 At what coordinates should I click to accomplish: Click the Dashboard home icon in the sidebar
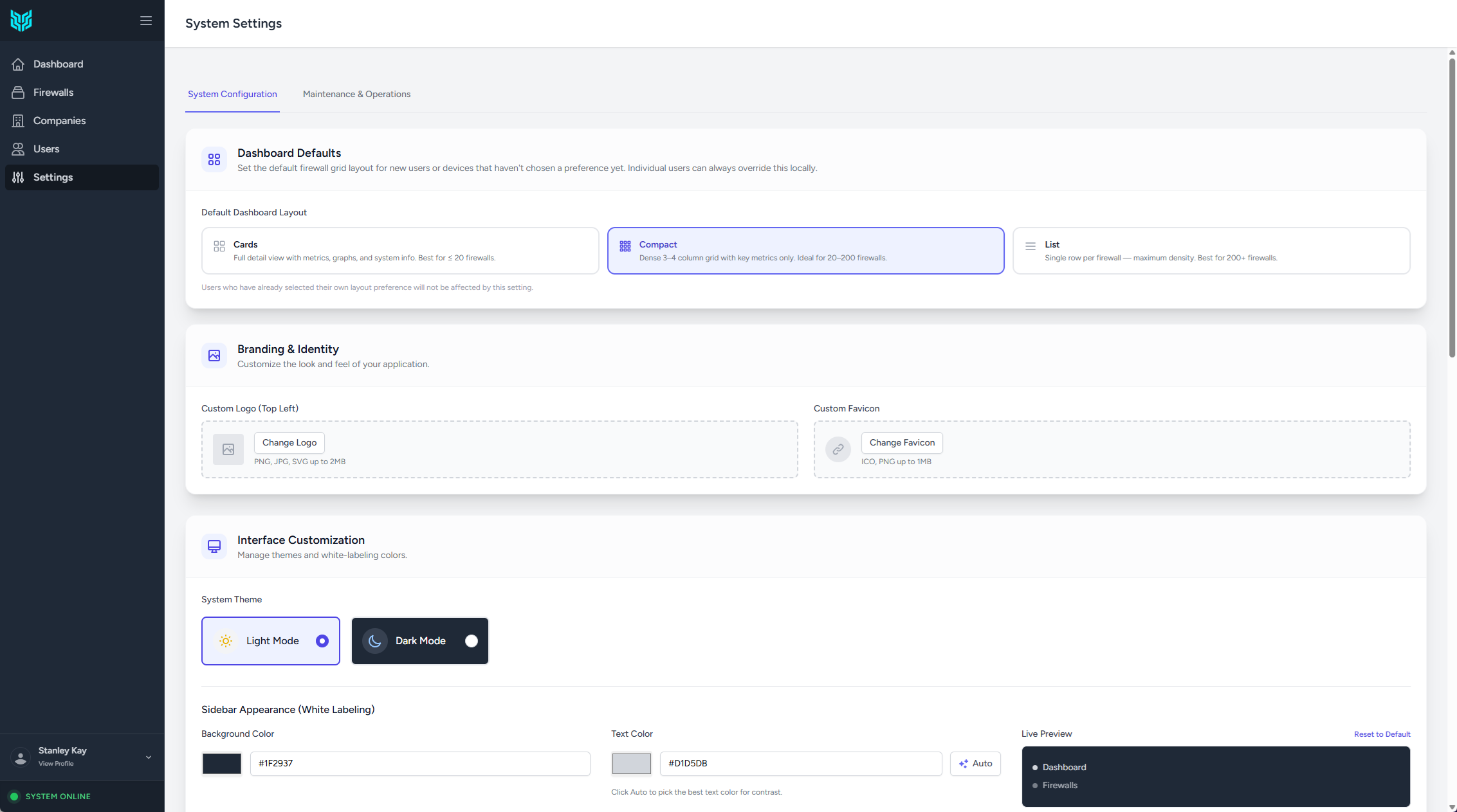click(x=18, y=64)
